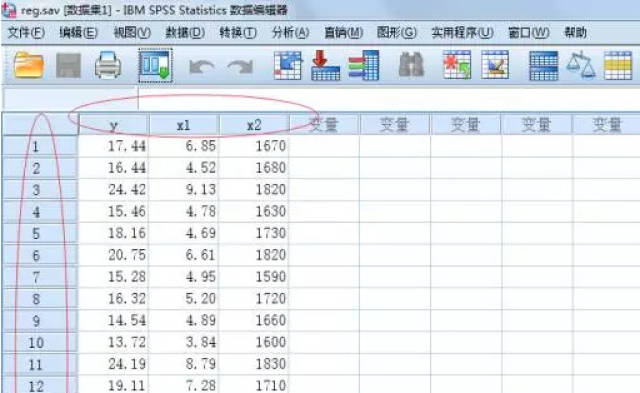This screenshot has height=393, width=640.
Task: Open the 帮助 menu
Action: pyautogui.click(x=576, y=32)
